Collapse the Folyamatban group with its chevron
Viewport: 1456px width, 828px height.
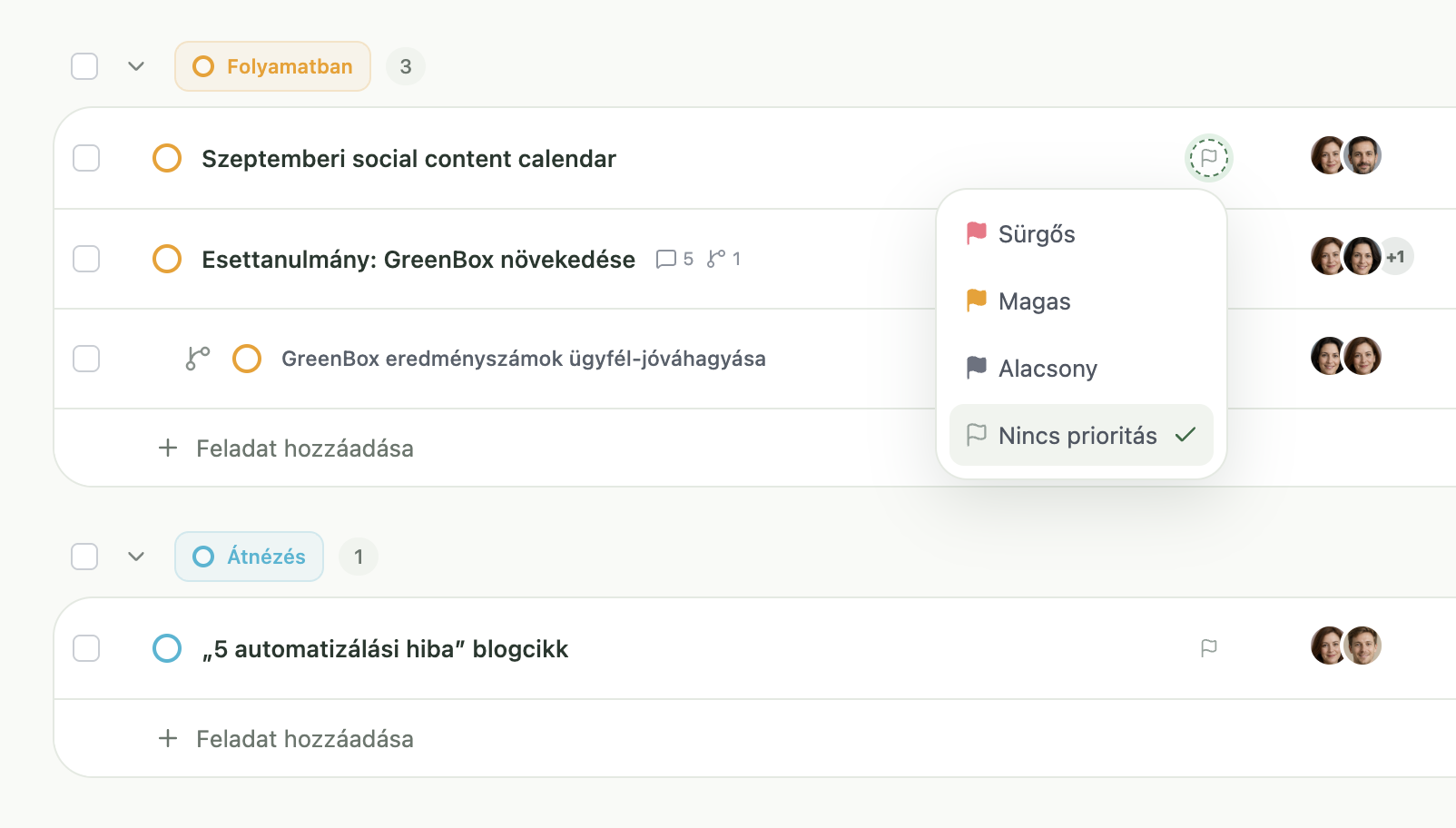point(136,66)
